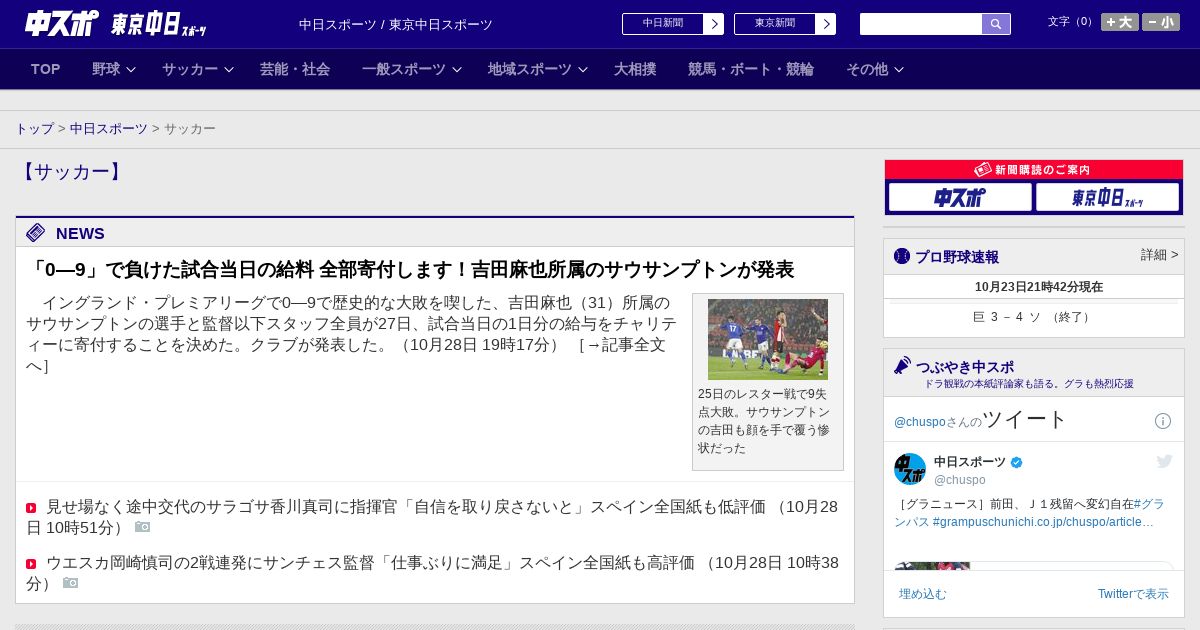Expand the 一般スポーツ dropdown chevron
Image resolution: width=1200 pixels, height=630 pixels.
[457, 70]
